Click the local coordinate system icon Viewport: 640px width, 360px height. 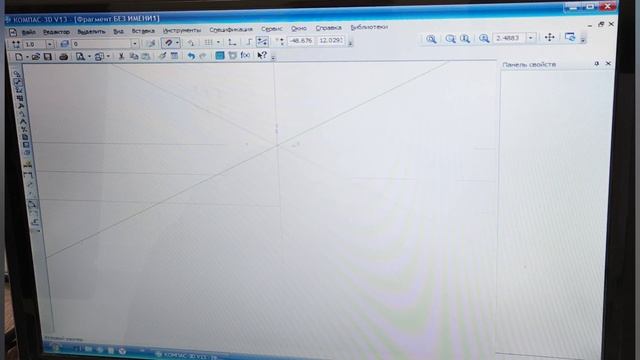pyautogui.click(x=232, y=42)
